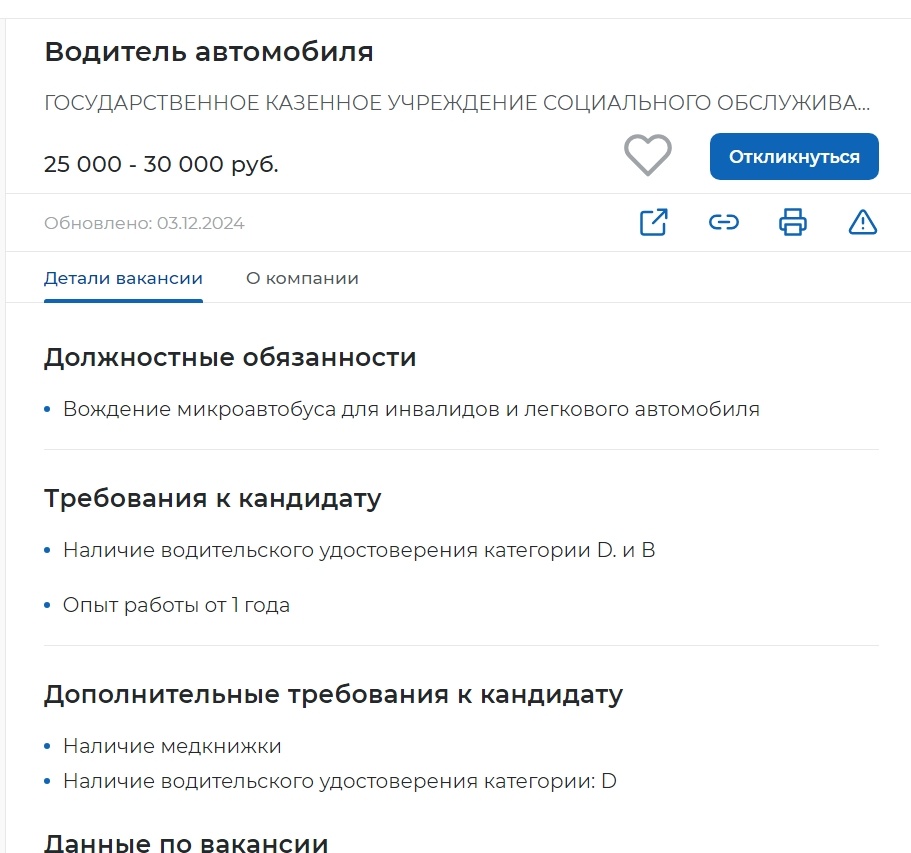Click the link icon next to the printer
911x853 pixels.
(x=723, y=222)
